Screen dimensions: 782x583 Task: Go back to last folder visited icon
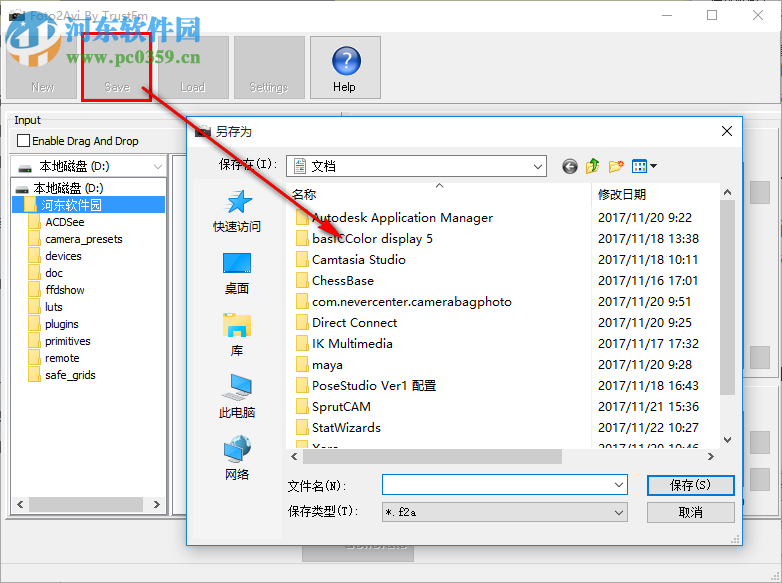point(570,166)
